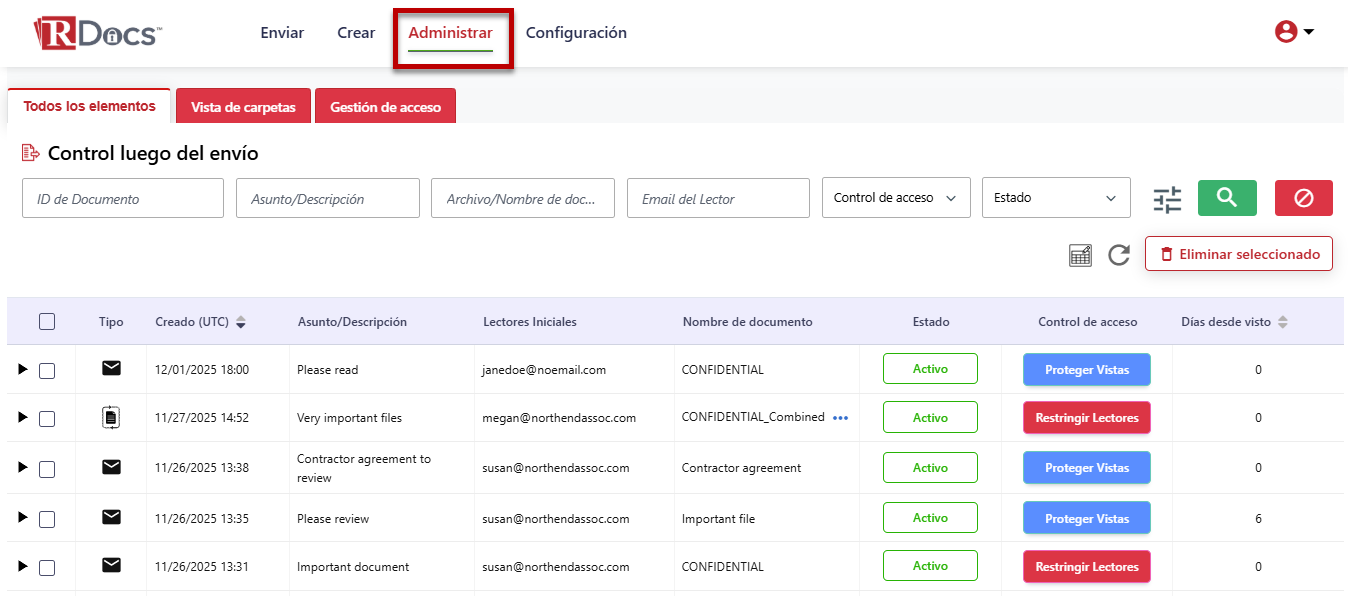Open the Configuración menu
Viewport: 1348px width, 596px height.
click(576, 33)
